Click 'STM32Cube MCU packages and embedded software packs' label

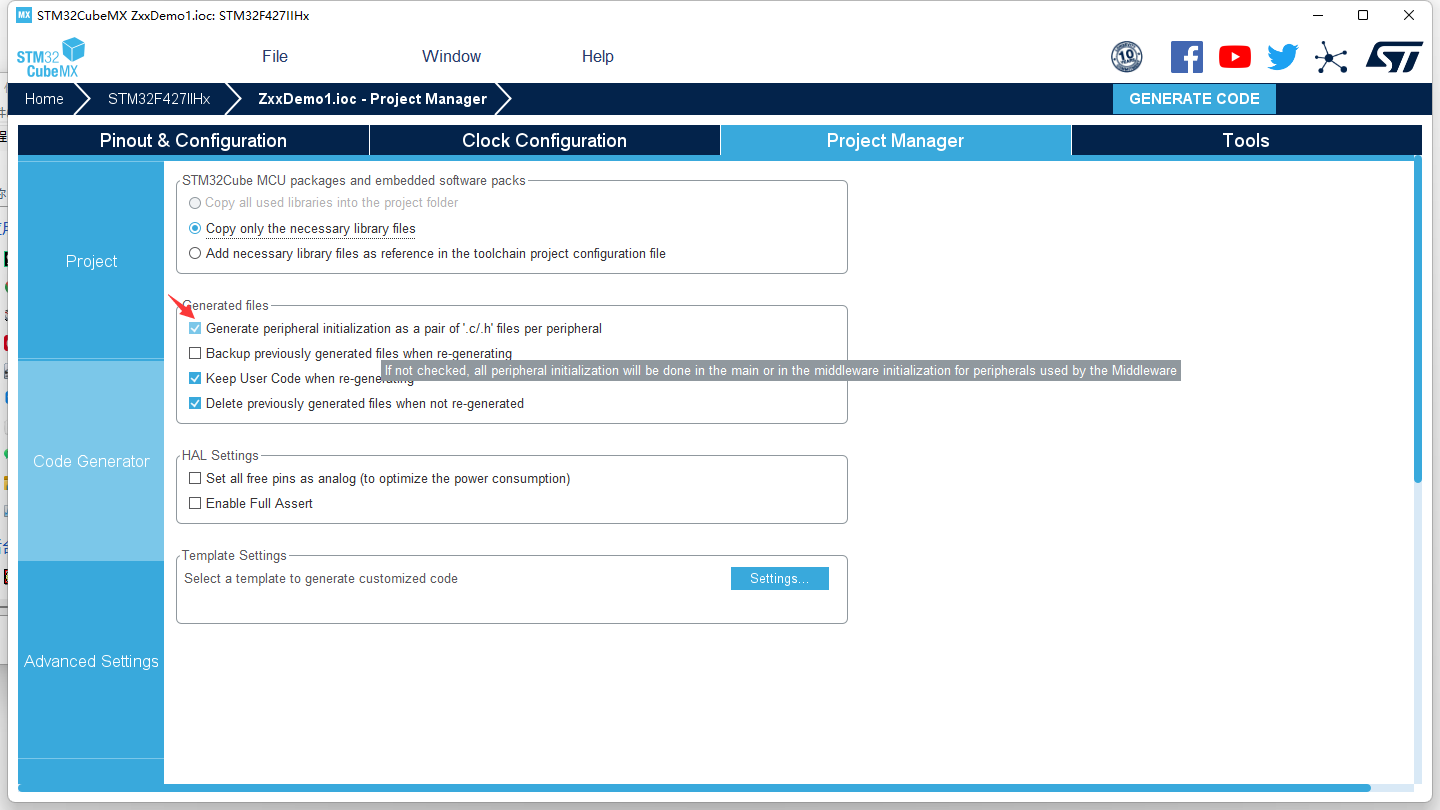coord(353,180)
